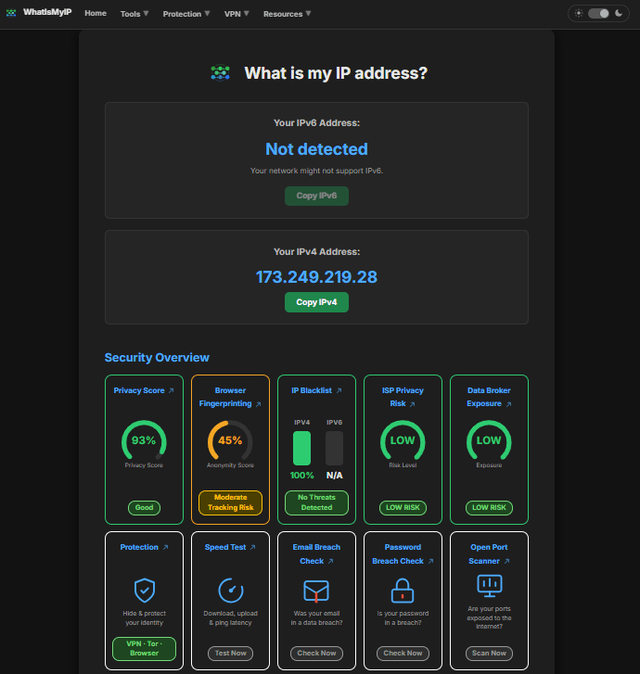The image size is (640, 674).
Task: Open the Open Port Scanner arrow icon
Action: pos(507,561)
